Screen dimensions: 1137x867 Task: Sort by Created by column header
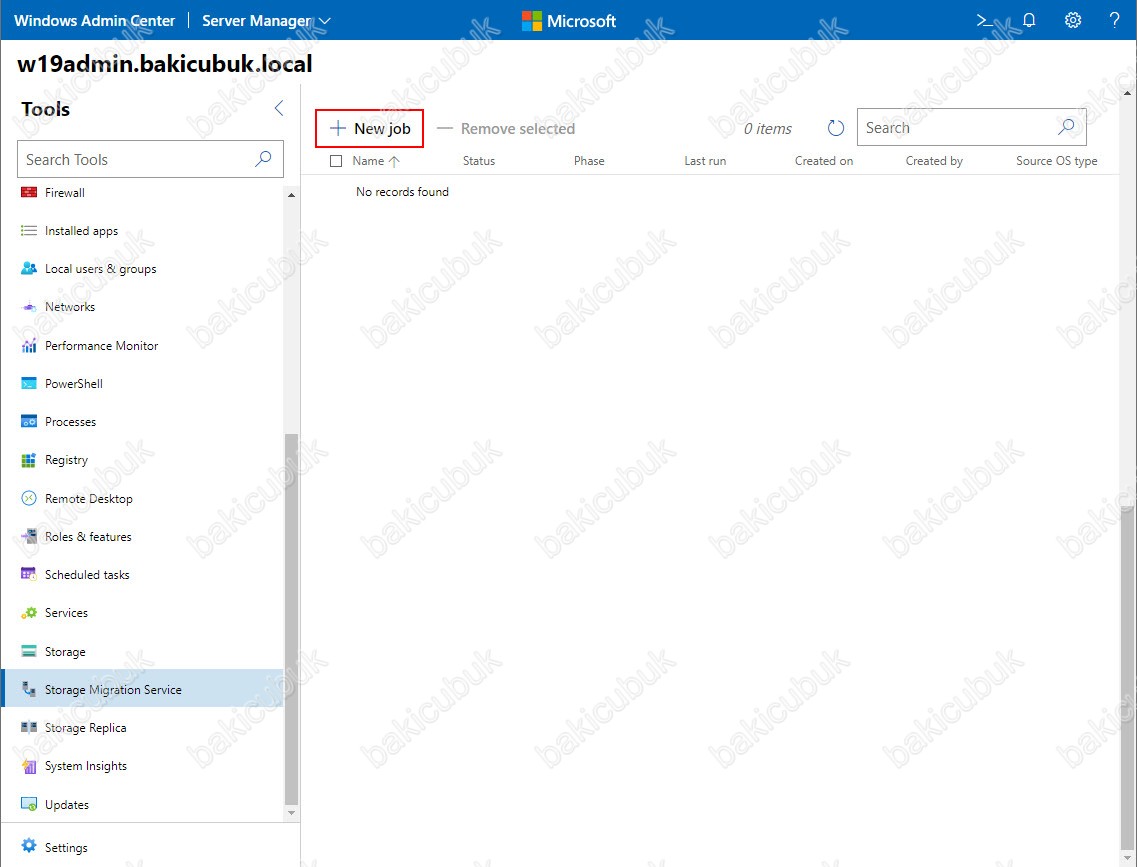click(x=934, y=161)
